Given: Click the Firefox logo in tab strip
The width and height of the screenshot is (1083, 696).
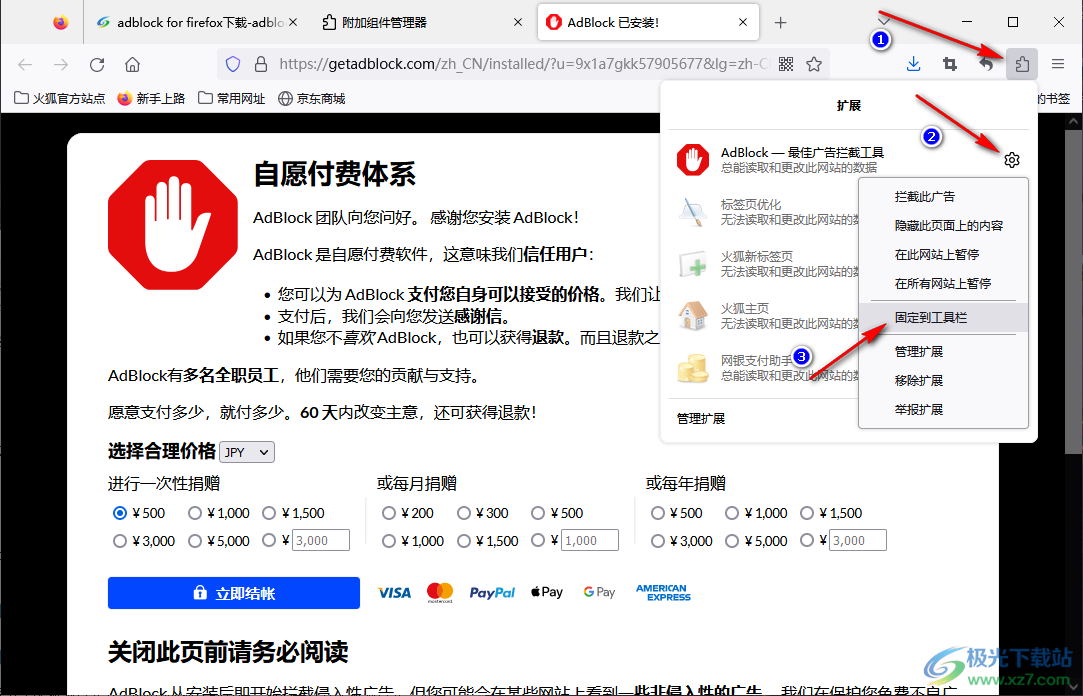Looking at the screenshot, I should 61,22.
